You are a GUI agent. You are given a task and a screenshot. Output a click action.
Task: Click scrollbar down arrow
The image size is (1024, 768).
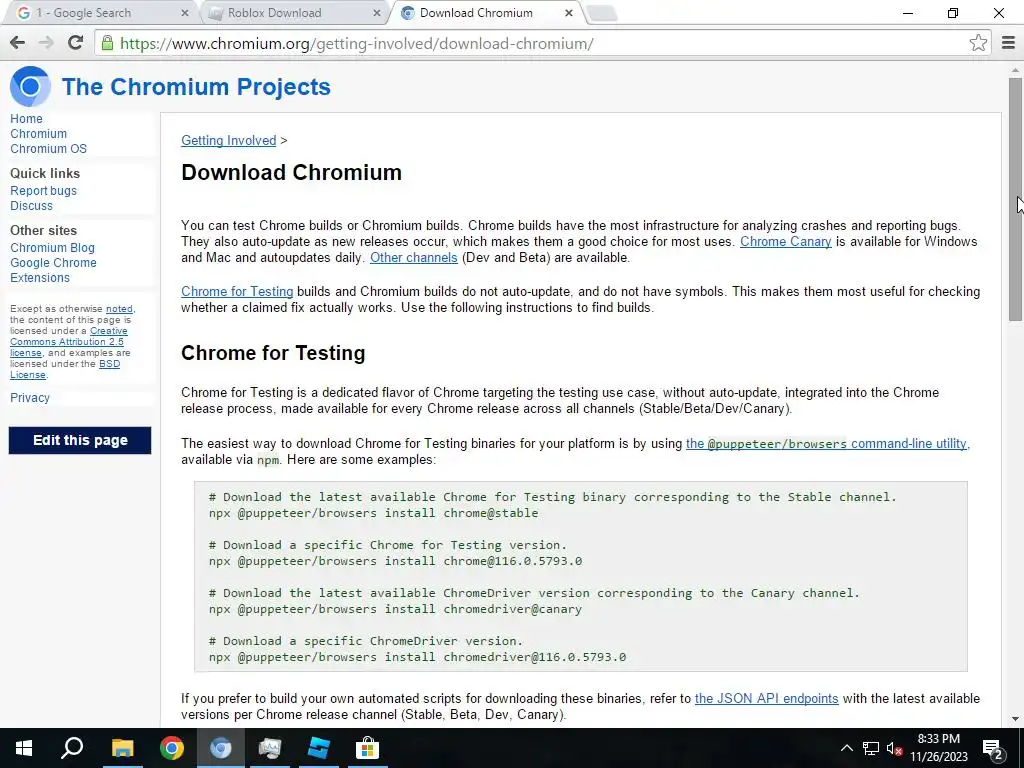pyautogui.click(x=1015, y=720)
